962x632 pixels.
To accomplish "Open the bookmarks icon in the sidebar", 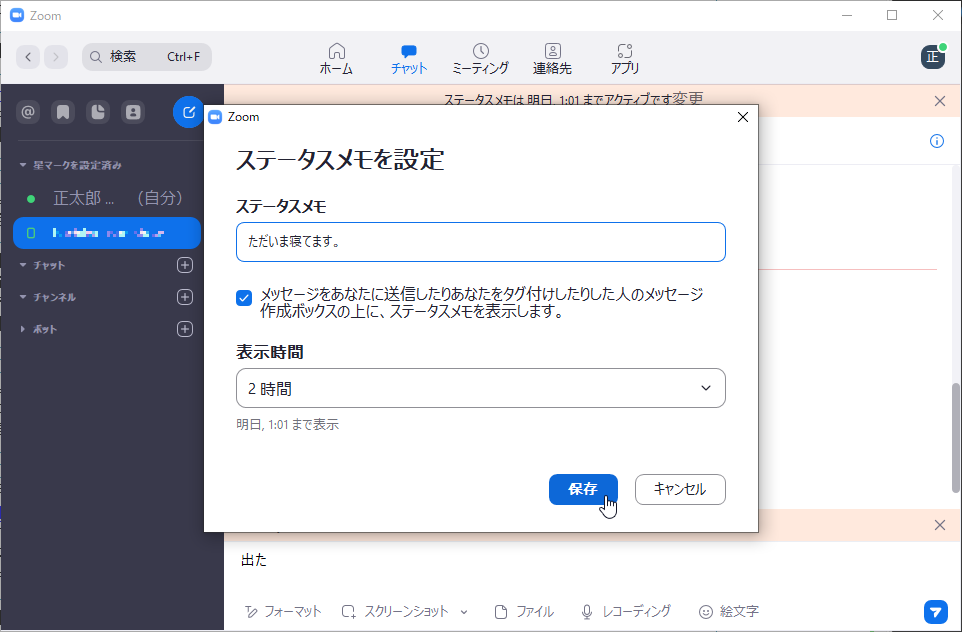I will pos(63,112).
